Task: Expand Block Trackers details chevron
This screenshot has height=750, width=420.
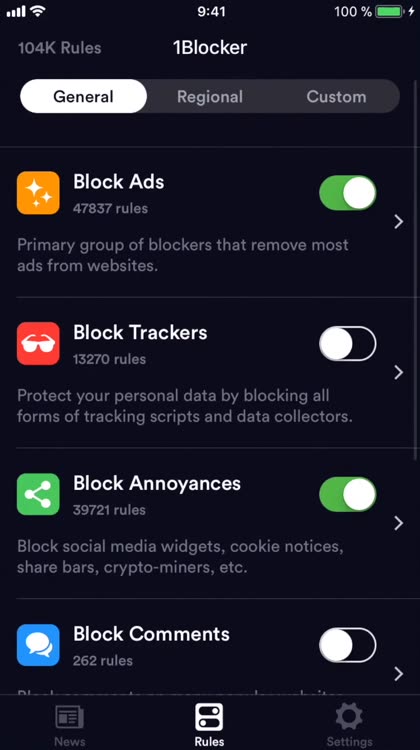Action: tap(398, 373)
